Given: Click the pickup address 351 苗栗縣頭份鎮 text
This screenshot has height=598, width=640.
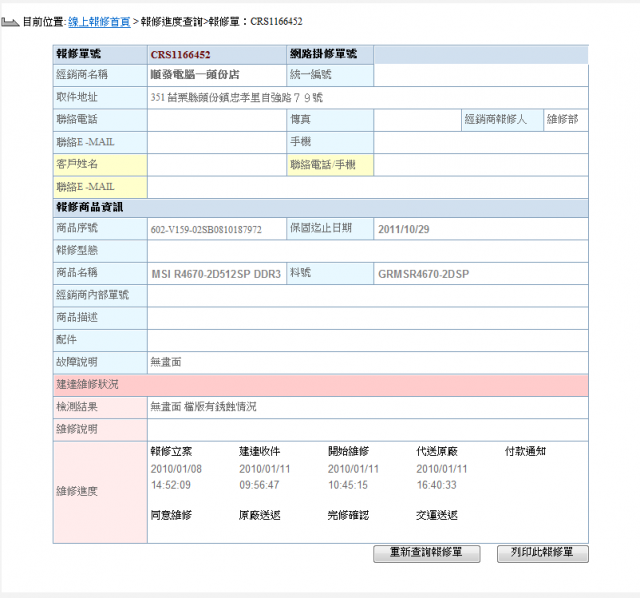Looking at the screenshot, I should (236, 98).
